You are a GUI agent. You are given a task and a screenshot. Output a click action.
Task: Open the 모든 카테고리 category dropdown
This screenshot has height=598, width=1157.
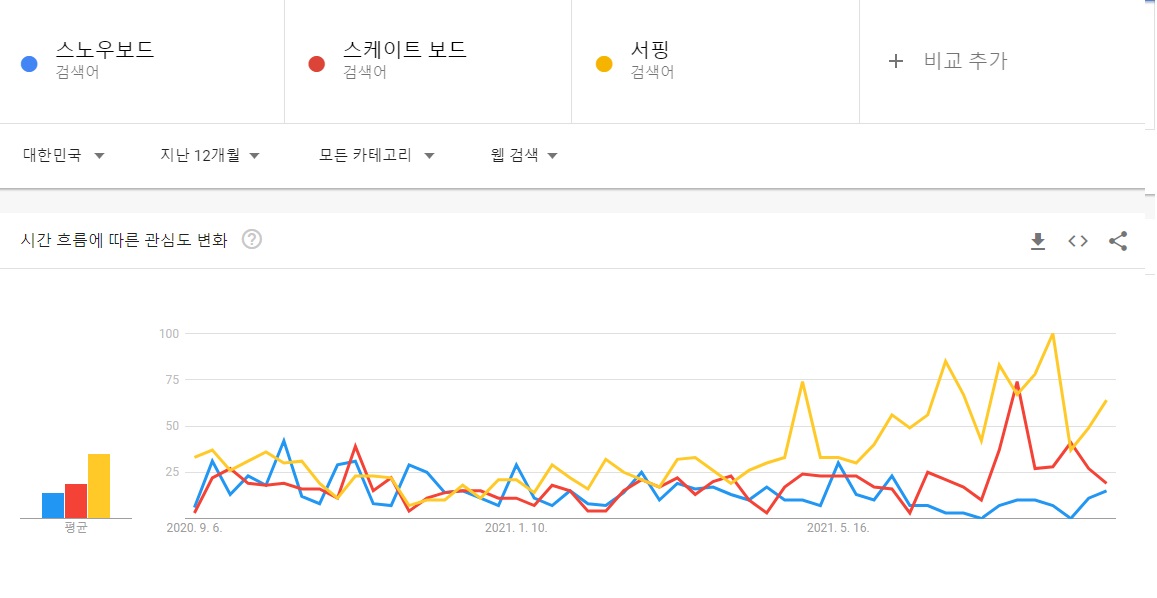[376, 155]
